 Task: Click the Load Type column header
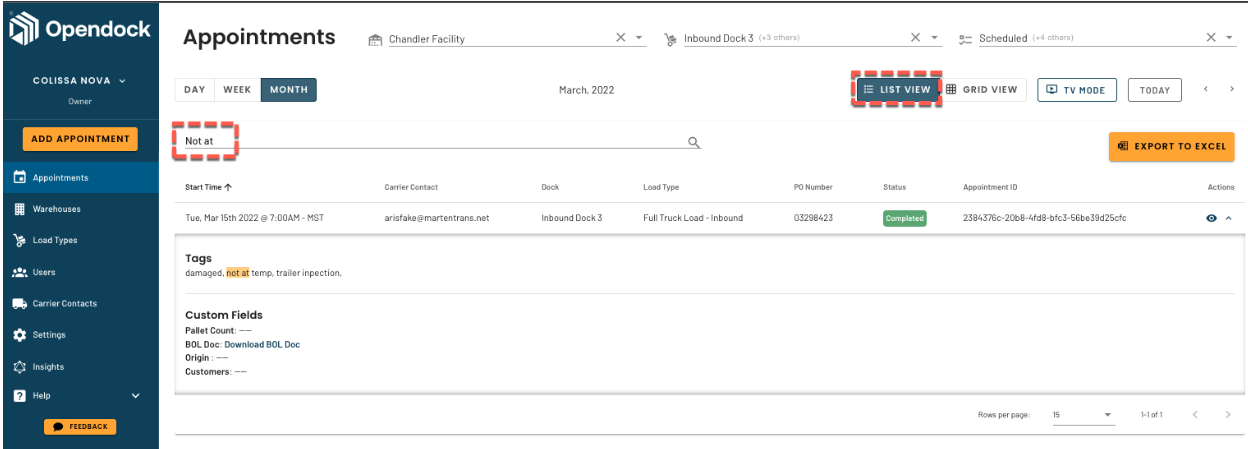click(661, 187)
